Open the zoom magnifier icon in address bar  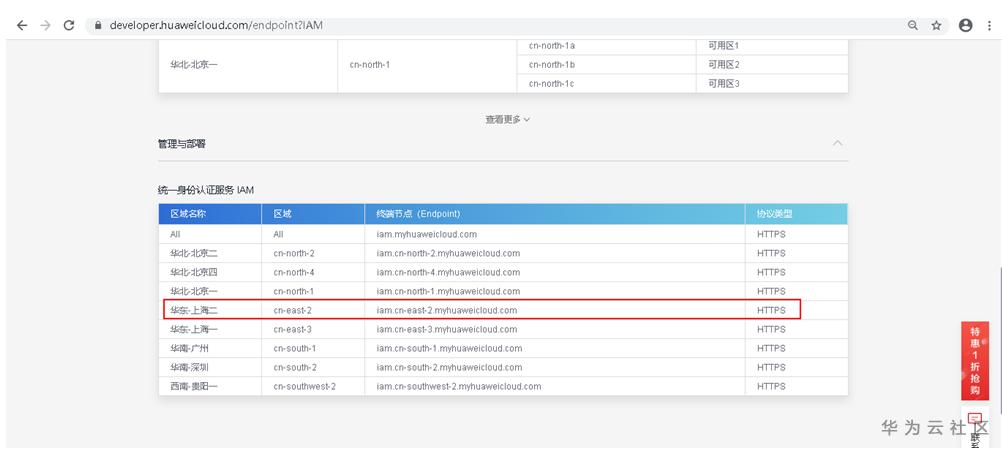(x=913, y=25)
